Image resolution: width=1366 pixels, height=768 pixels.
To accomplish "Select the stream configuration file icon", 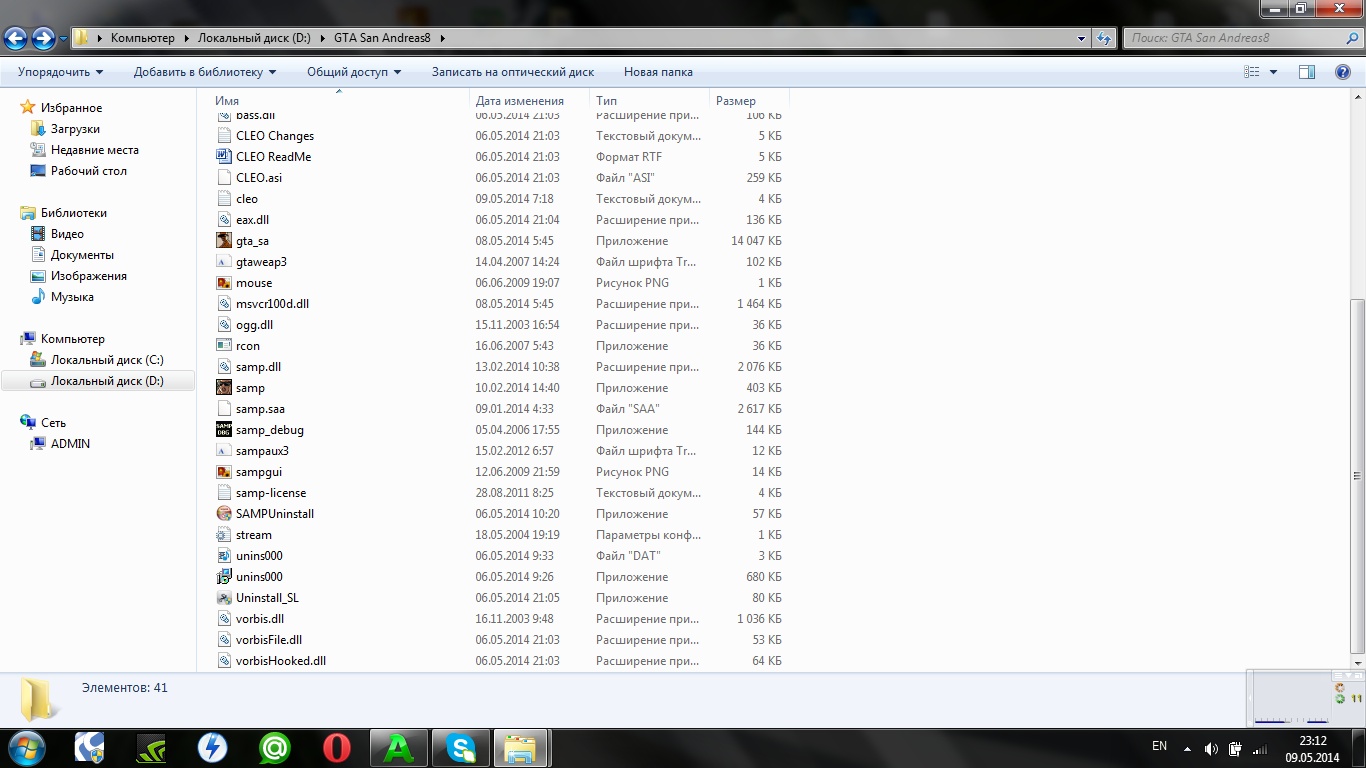I will [x=224, y=535].
